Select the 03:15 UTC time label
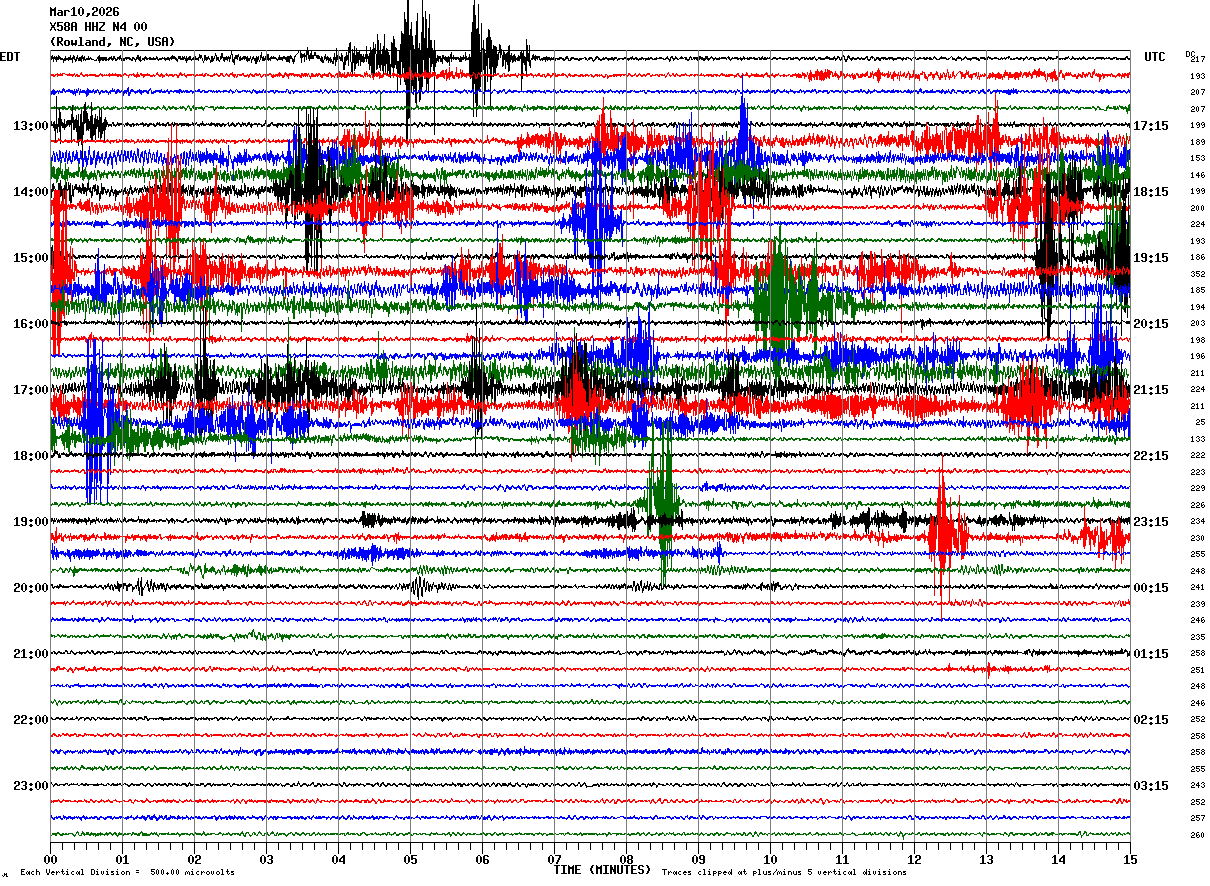 coord(1151,786)
